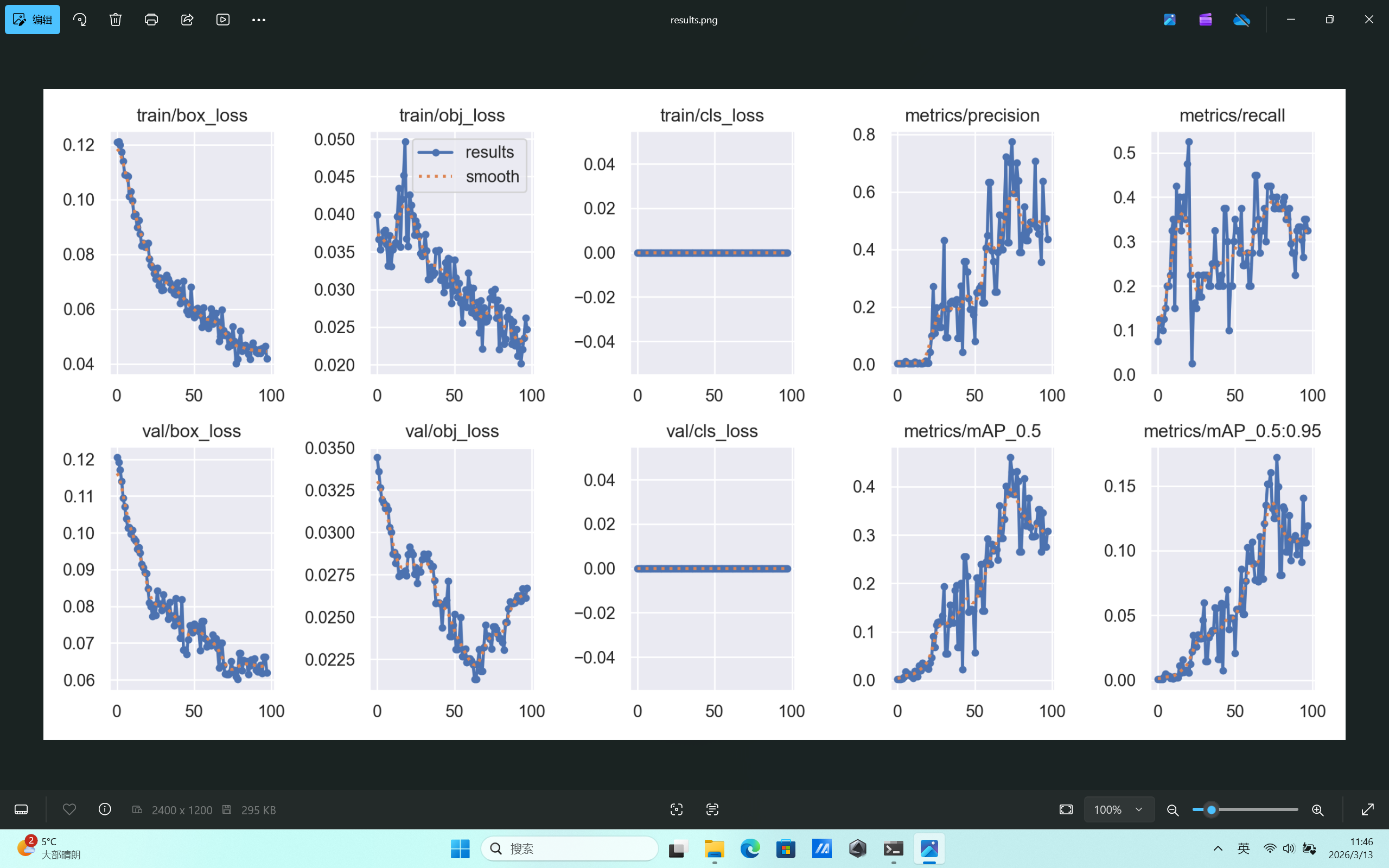This screenshot has width=1389, height=868.
Task: Delete the image using trash icon
Action: [116, 20]
